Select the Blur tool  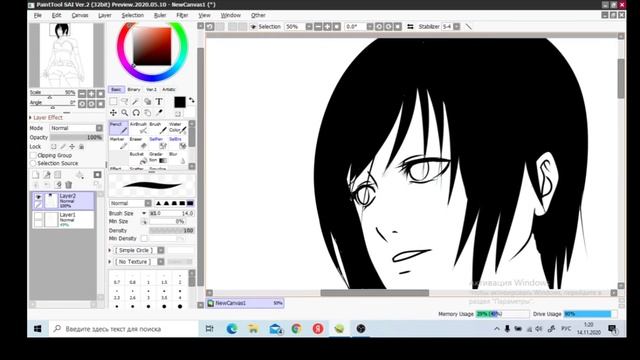pyautogui.click(x=178, y=158)
